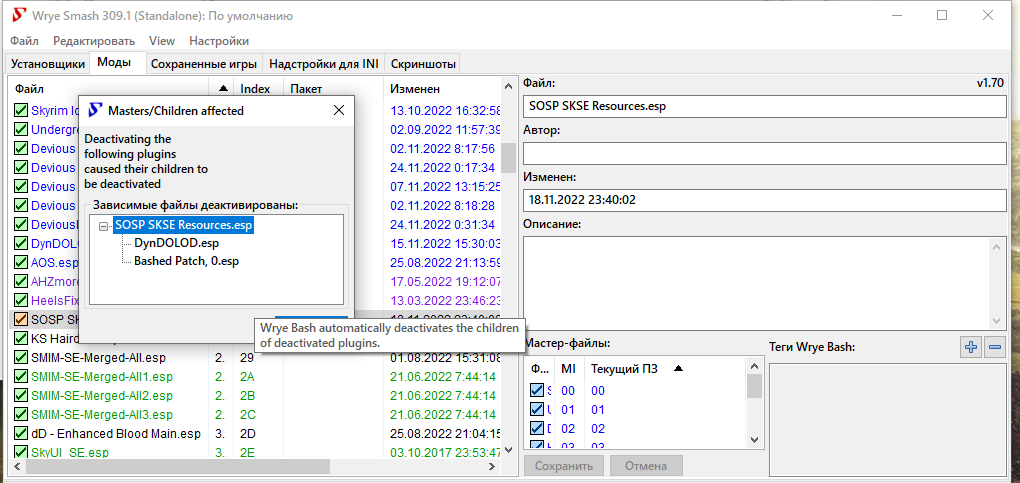Toggle the dD - Enhanced Blood Main.esp checkbox
Viewport: 1020px width, 483px height.
21,433
